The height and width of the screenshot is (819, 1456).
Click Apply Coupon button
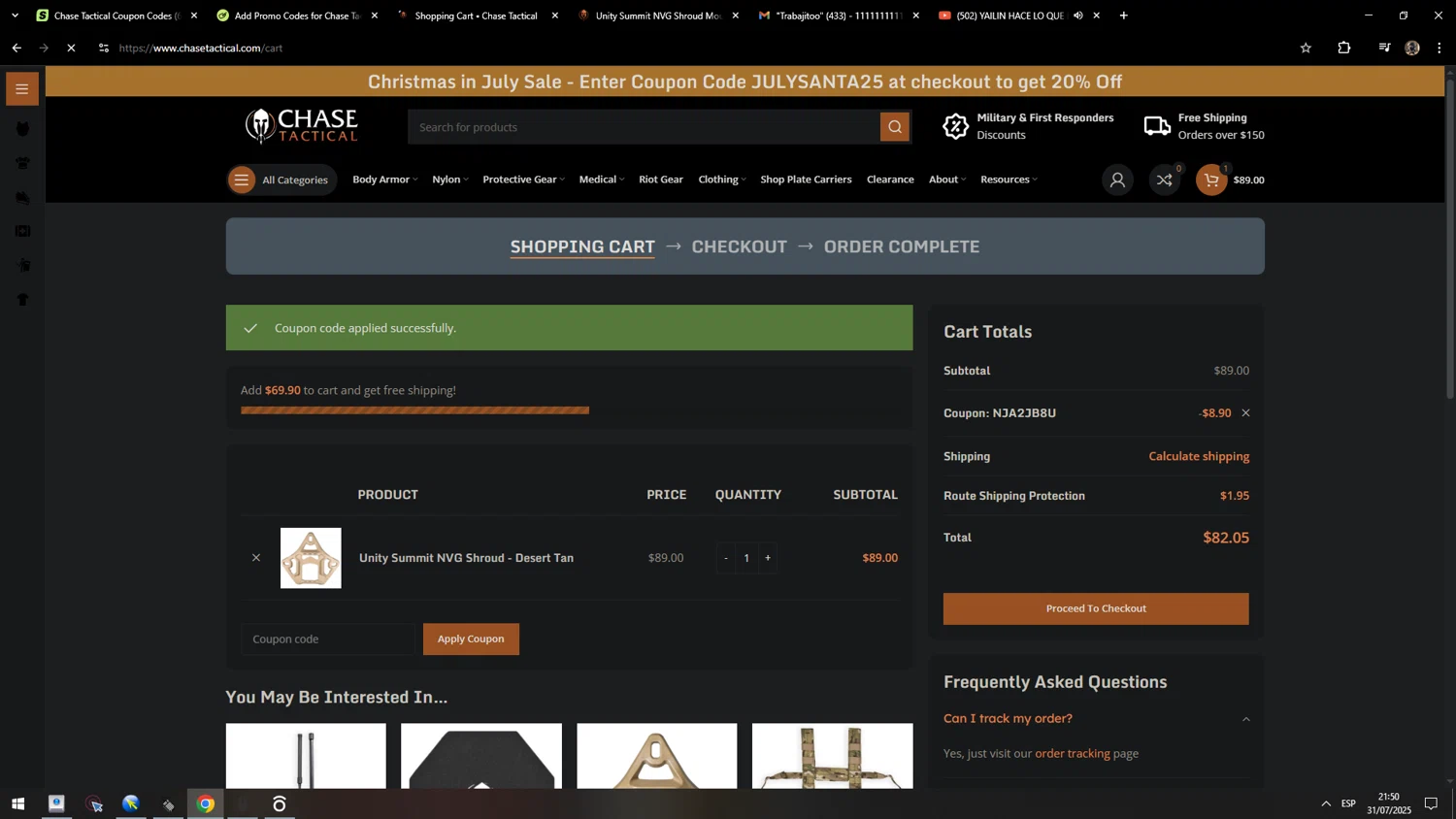click(x=471, y=639)
